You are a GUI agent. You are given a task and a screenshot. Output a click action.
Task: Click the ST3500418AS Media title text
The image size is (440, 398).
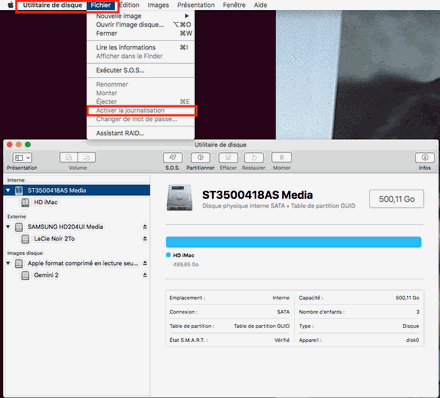pyautogui.click(x=257, y=195)
